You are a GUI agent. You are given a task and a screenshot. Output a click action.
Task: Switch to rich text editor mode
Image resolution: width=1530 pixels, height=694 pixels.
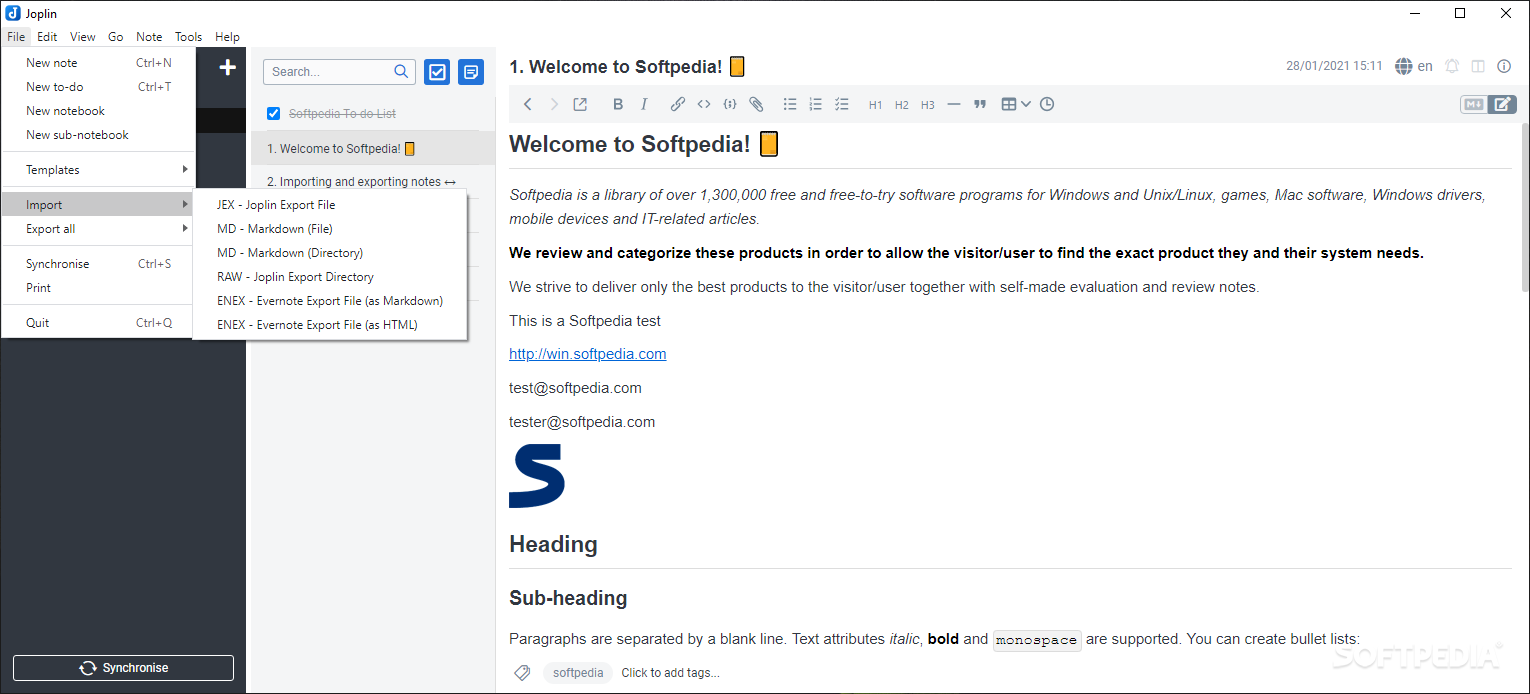click(x=1502, y=104)
